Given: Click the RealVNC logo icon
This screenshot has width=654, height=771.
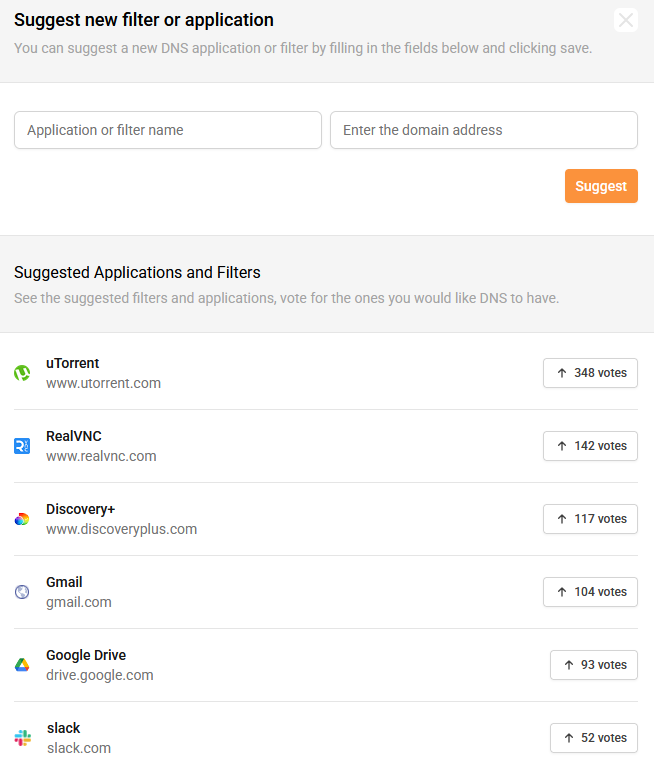Looking at the screenshot, I should pyautogui.click(x=22, y=446).
